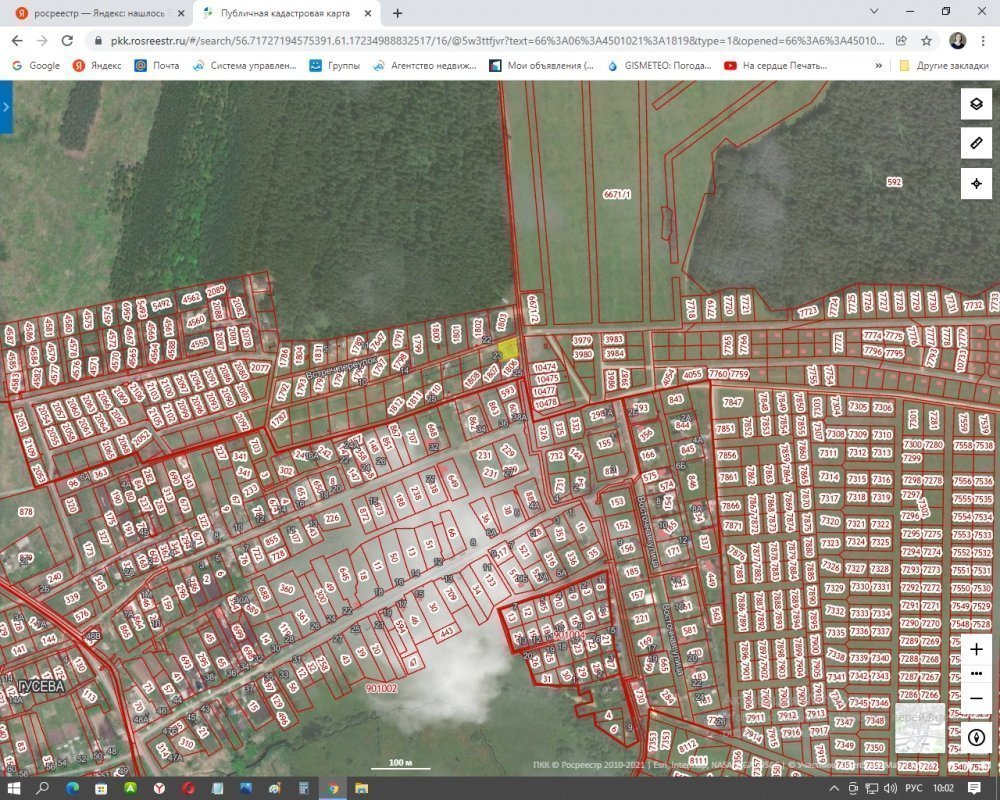
Task: Select the ruler measurement tool
Action: 977,144
